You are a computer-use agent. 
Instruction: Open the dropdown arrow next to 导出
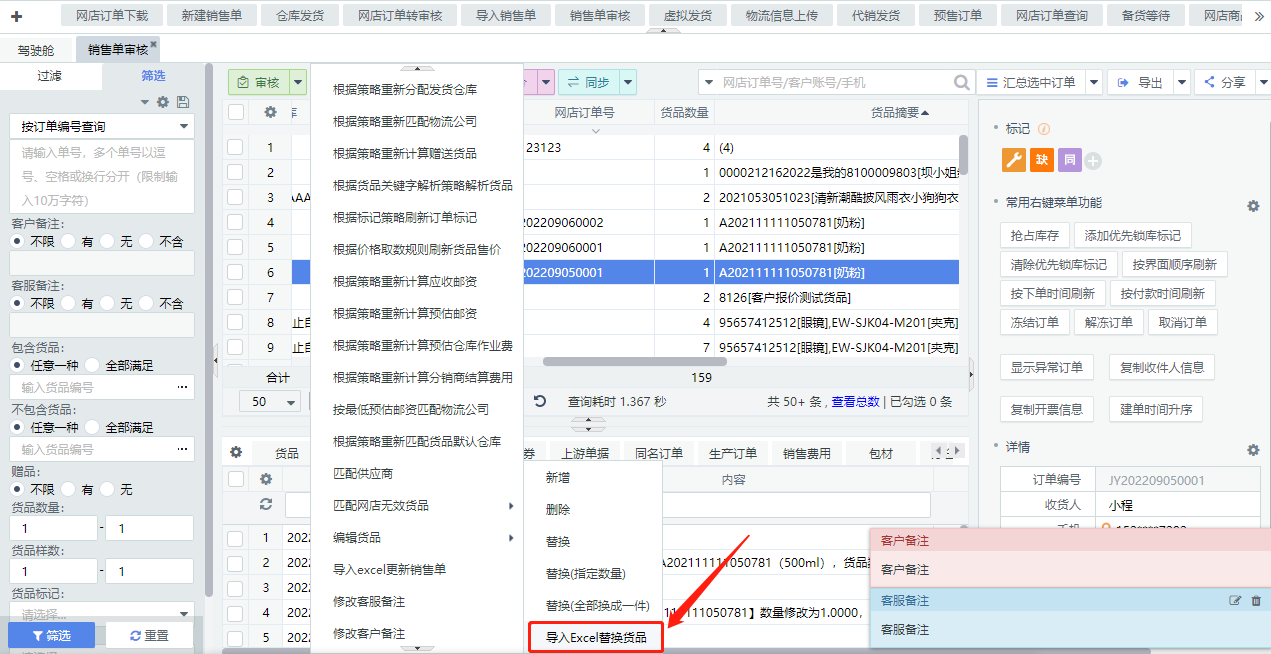[1182, 83]
